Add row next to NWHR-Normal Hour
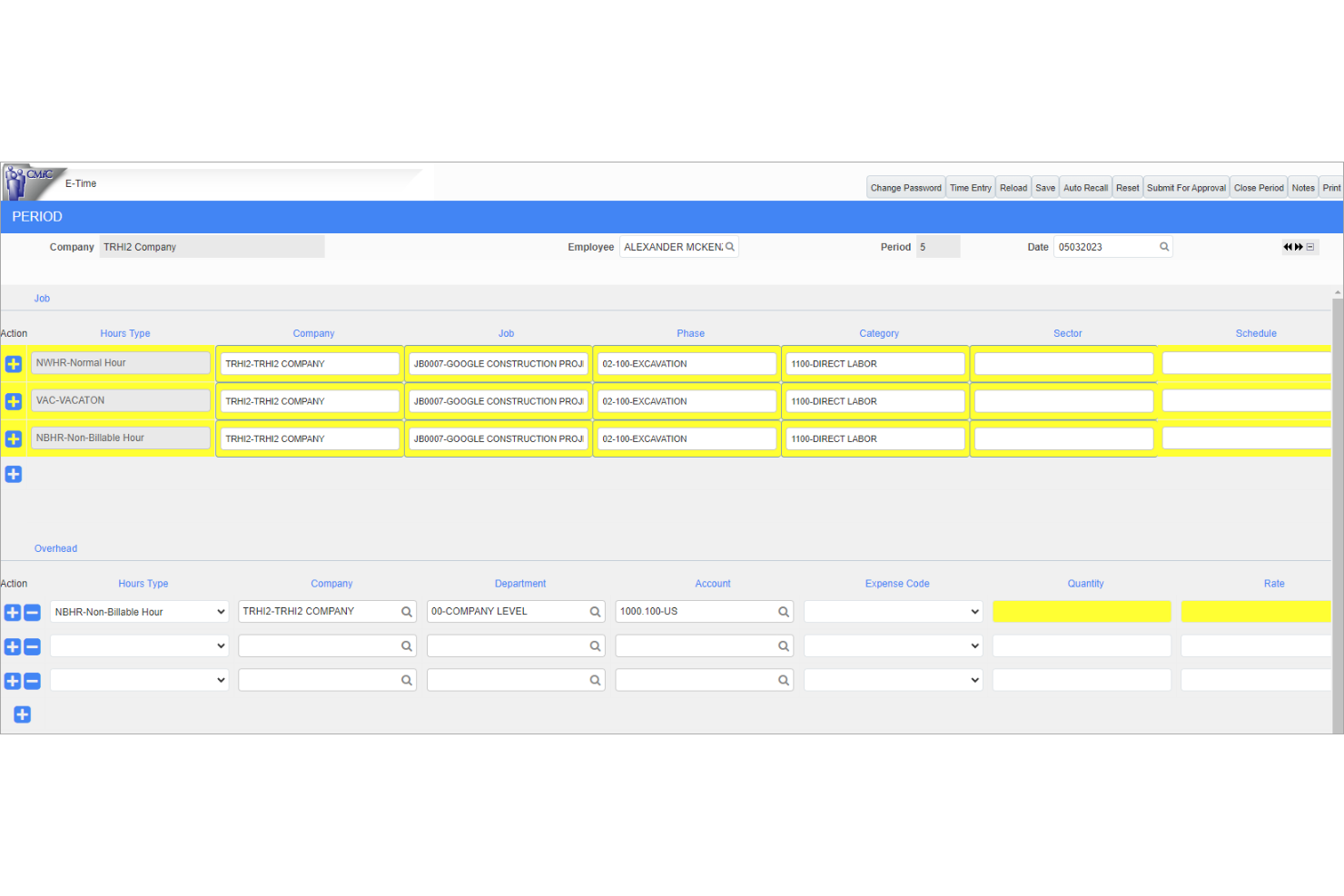The height and width of the screenshot is (896, 1344). point(14,364)
